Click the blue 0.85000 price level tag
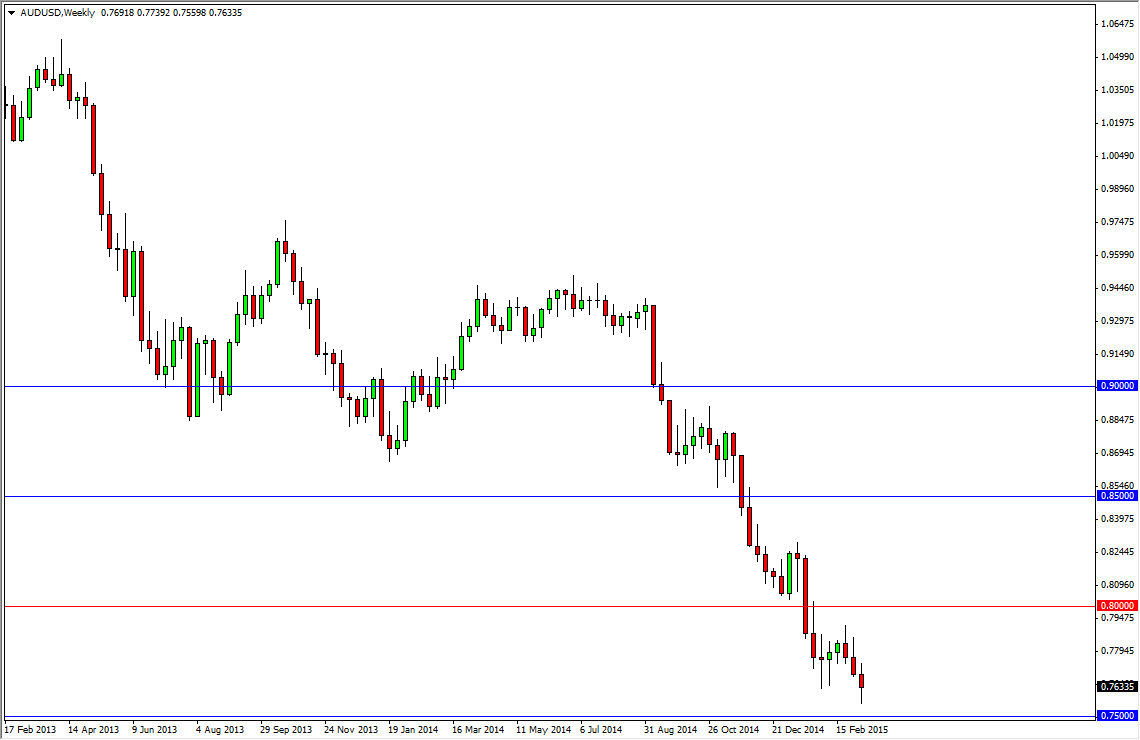 point(1117,496)
